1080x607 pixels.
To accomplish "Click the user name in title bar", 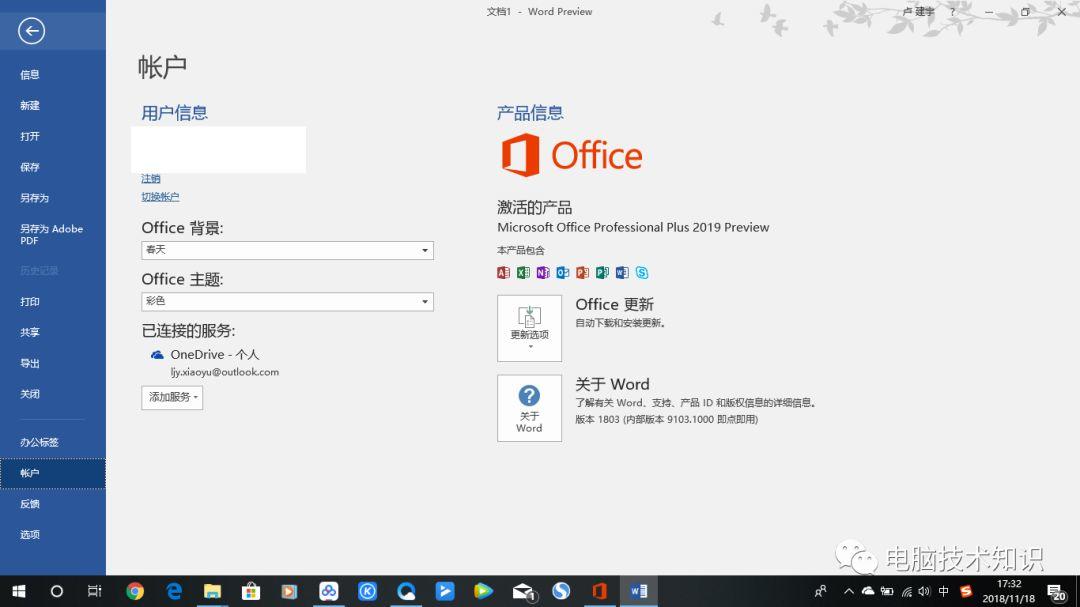I will (x=918, y=12).
